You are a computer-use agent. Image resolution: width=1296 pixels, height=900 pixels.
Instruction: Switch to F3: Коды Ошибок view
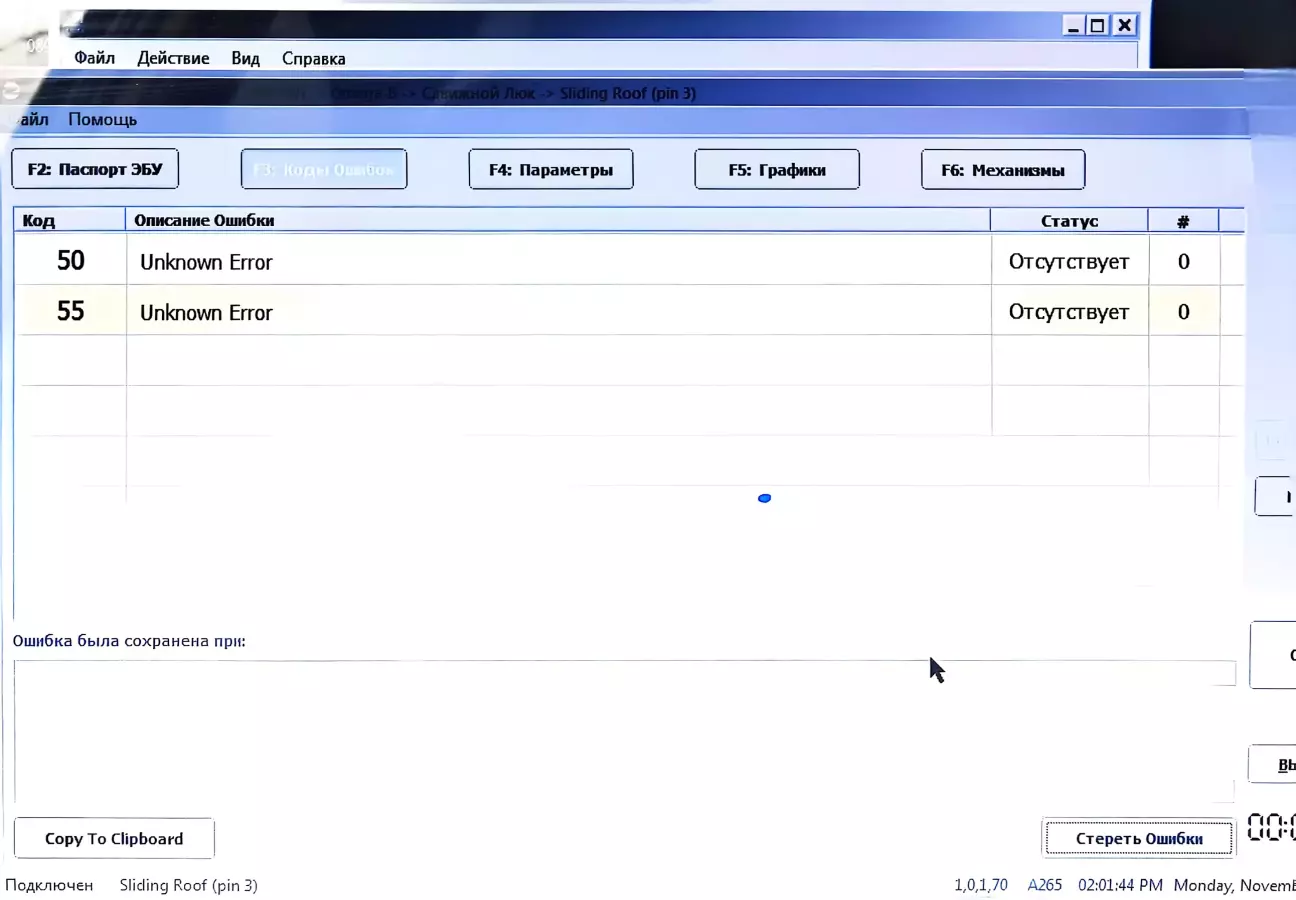tap(324, 169)
